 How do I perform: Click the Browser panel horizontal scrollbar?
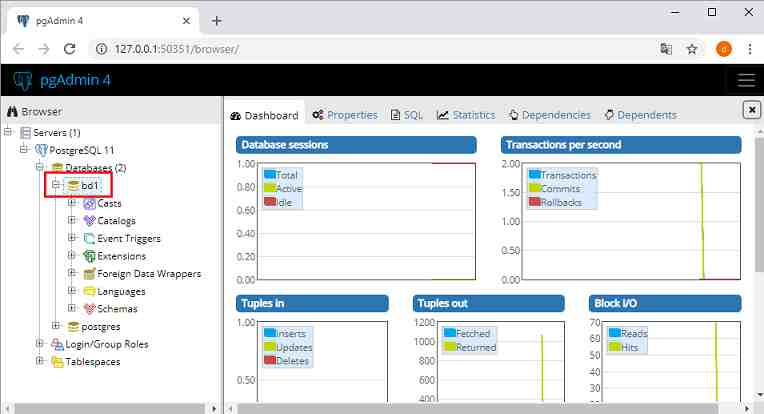pyautogui.click(x=110, y=408)
